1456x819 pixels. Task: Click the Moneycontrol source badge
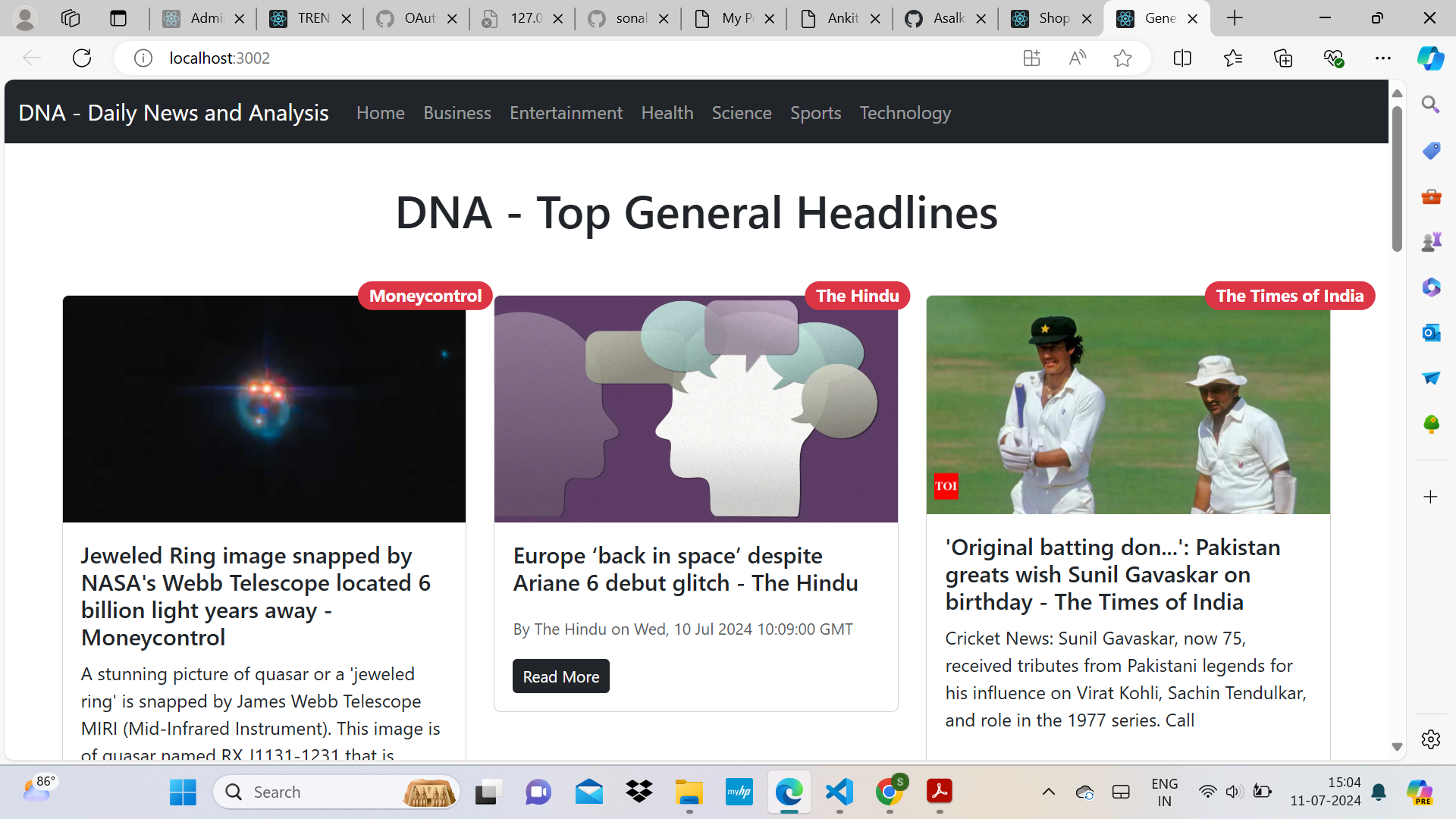(x=425, y=296)
